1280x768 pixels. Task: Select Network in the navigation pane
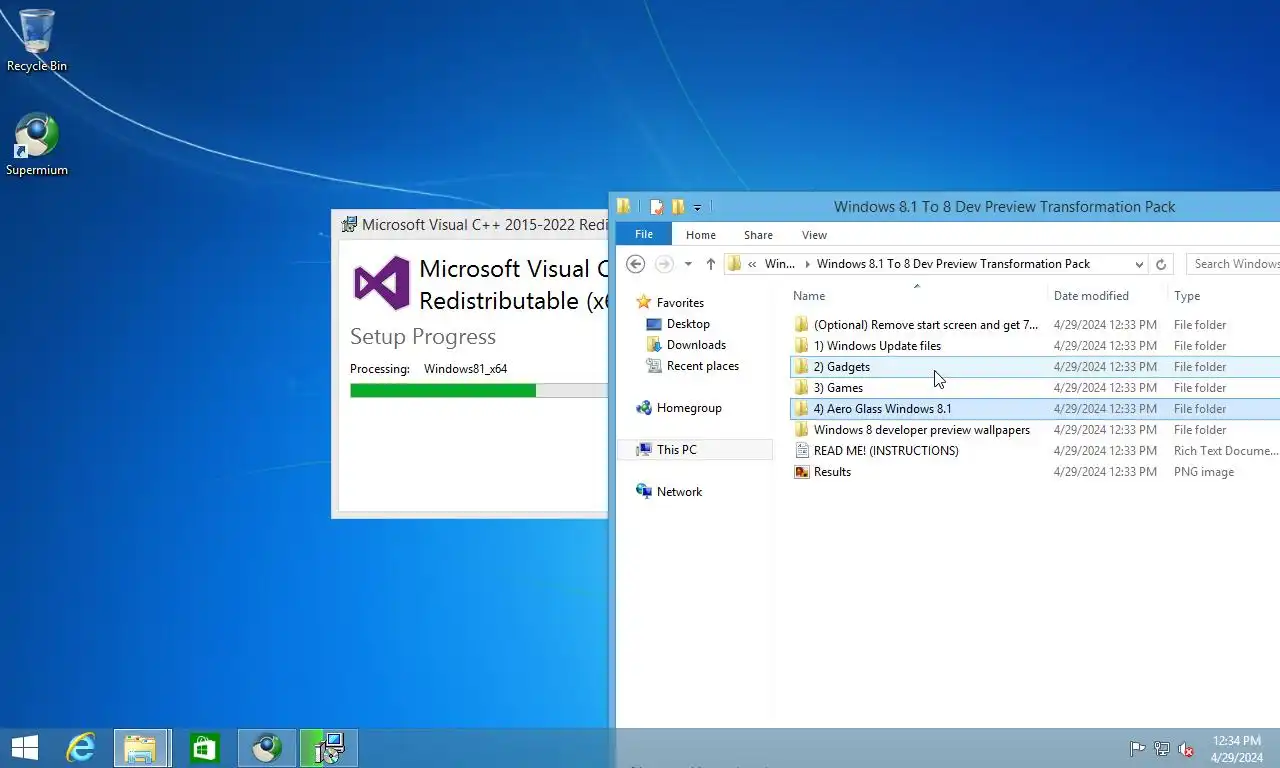[679, 492]
